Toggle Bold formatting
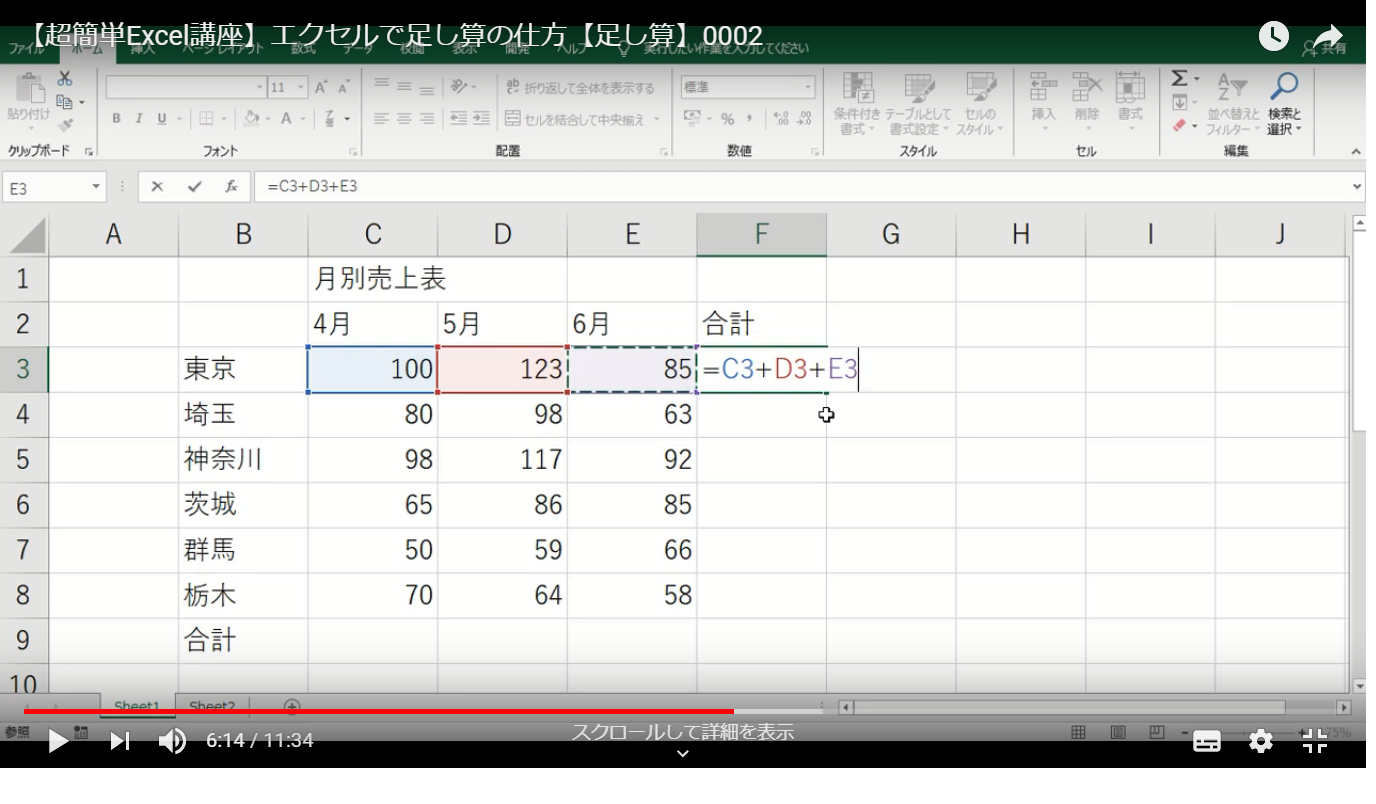The width and height of the screenshot is (1376, 804). [x=117, y=119]
